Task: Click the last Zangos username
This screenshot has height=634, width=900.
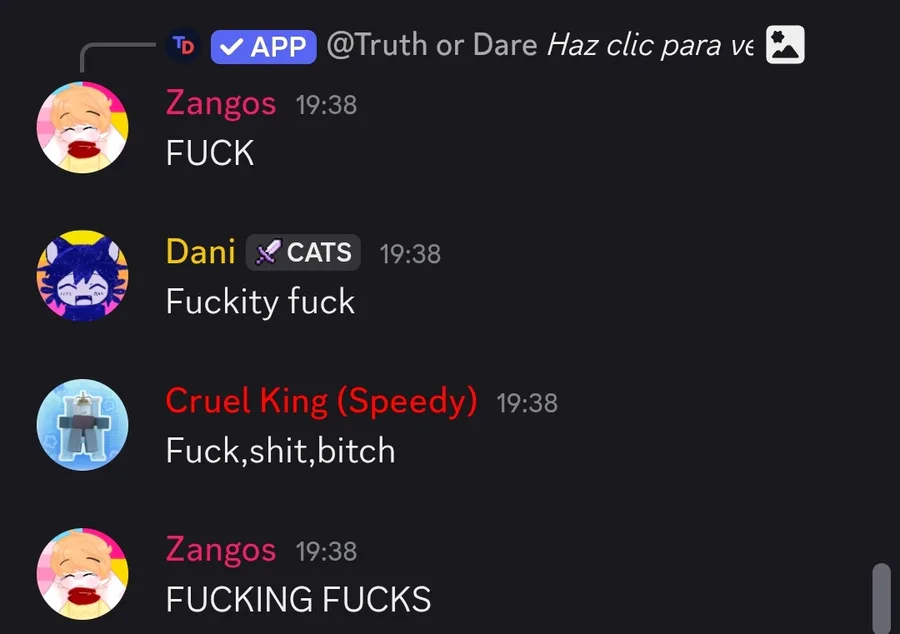Action: tap(221, 550)
